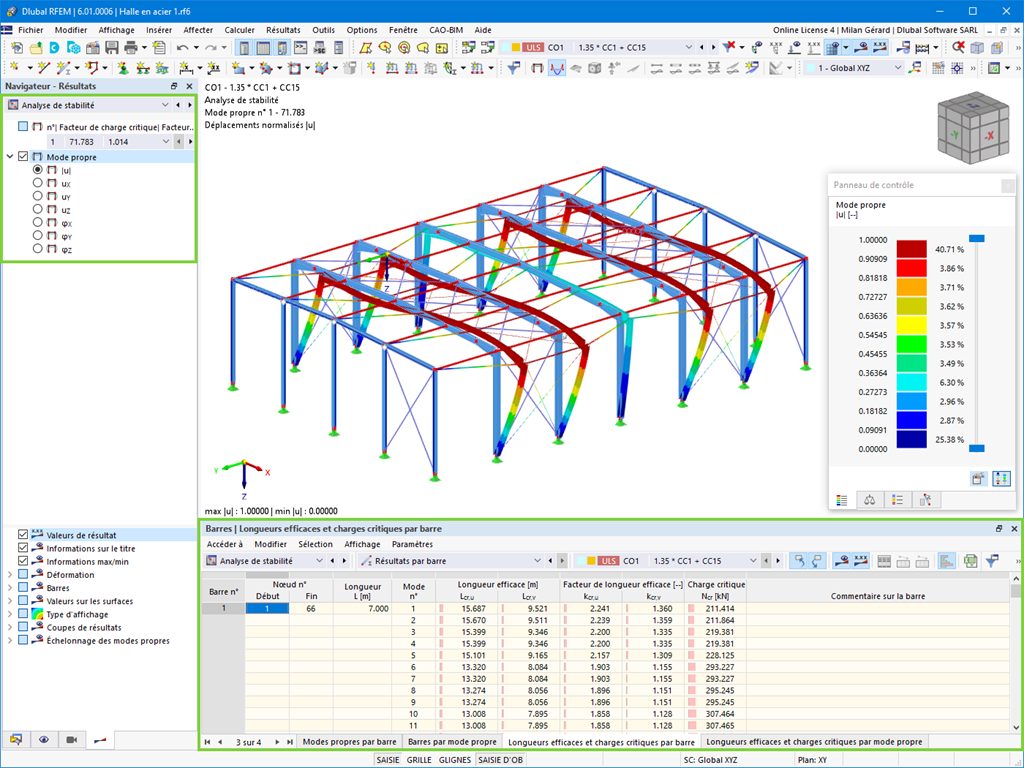Click Accéder à in the table menu
The height and width of the screenshot is (768, 1024).
[x=225, y=544]
